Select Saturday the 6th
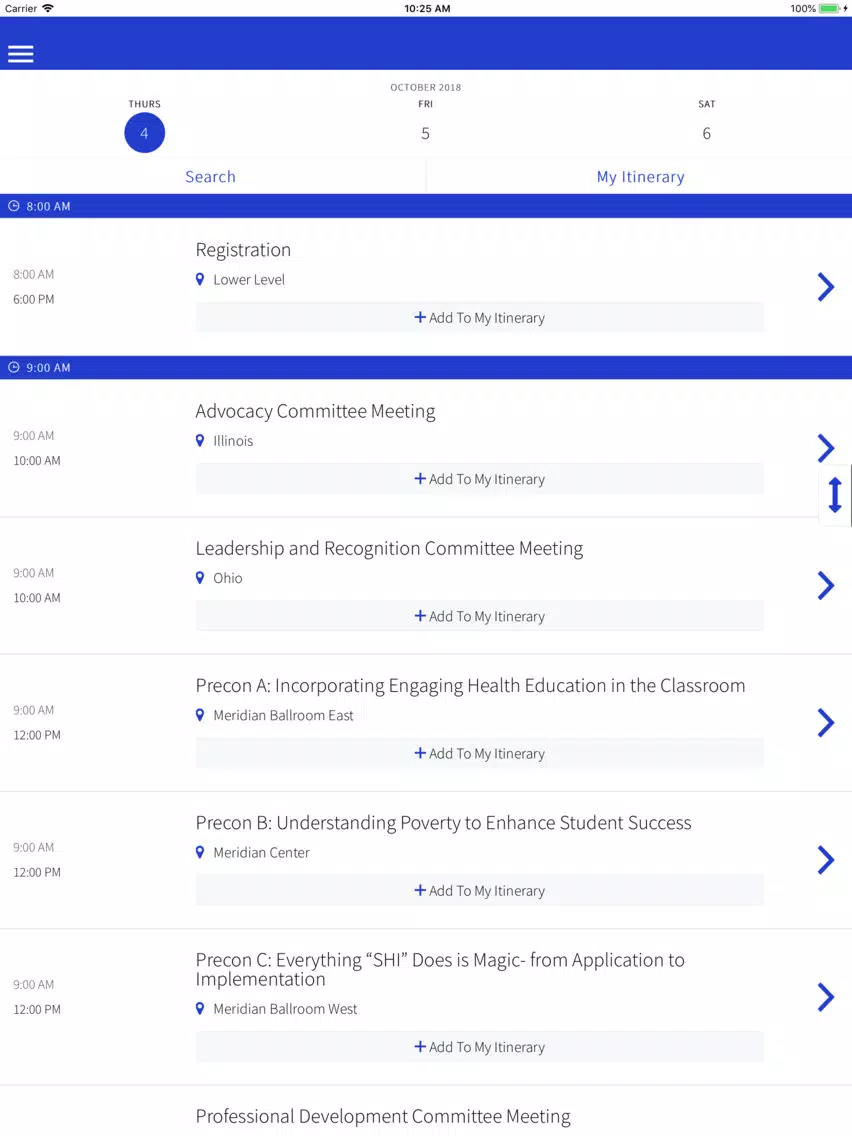Viewport: 852px width, 1136px height. [x=706, y=133]
